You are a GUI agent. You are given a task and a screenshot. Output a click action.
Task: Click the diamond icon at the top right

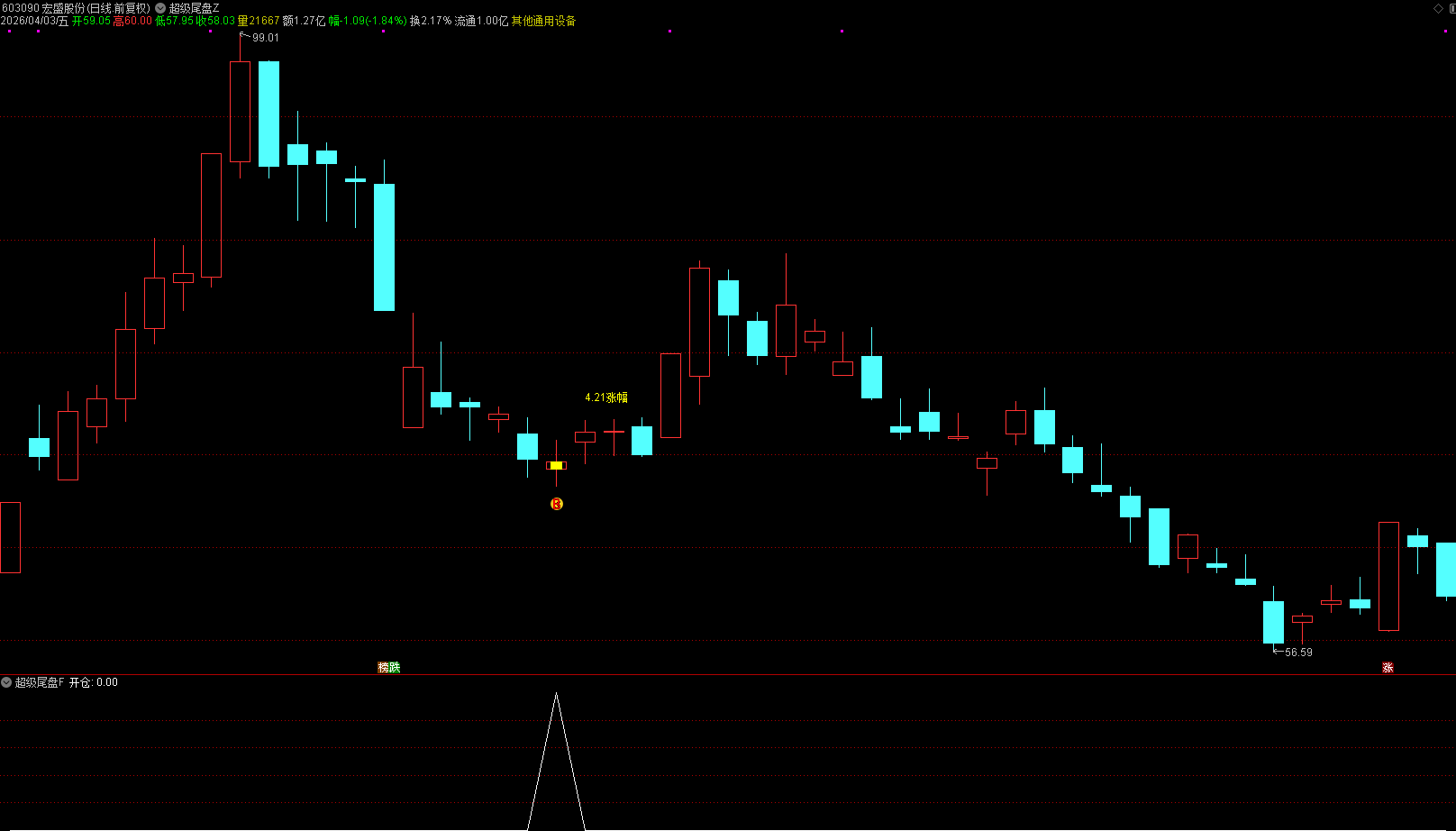1438,8
